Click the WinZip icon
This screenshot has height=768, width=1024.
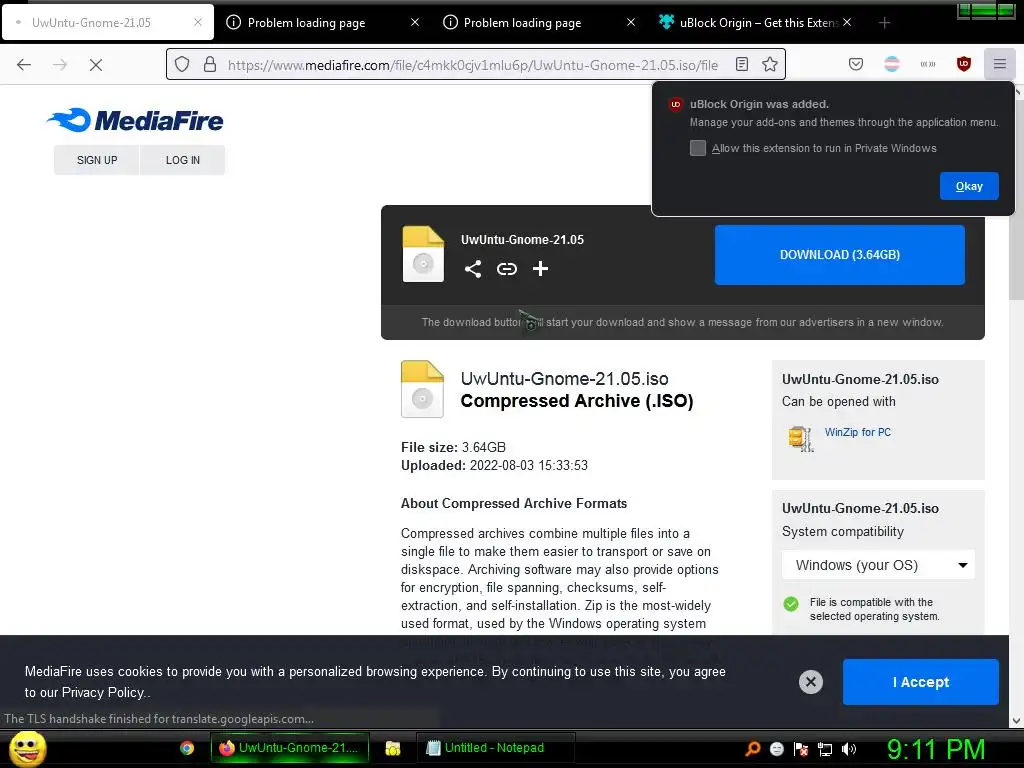pos(801,438)
